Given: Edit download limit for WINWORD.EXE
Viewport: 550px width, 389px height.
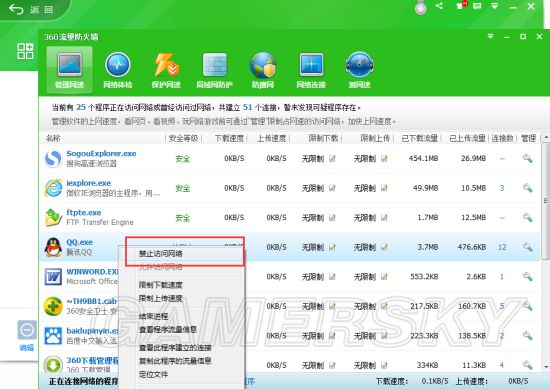Looking at the screenshot, I should click(332, 276).
